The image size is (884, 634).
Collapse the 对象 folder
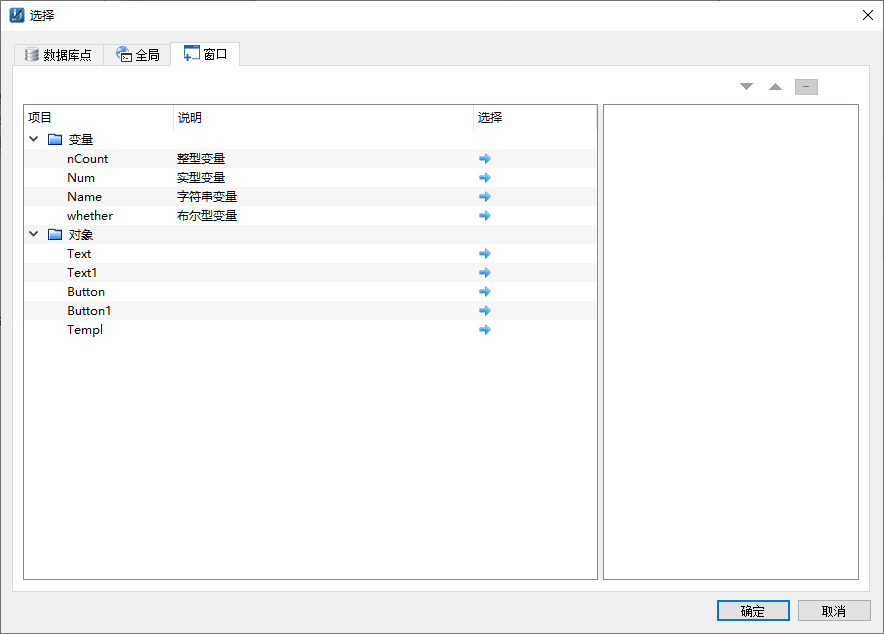click(34, 234)
